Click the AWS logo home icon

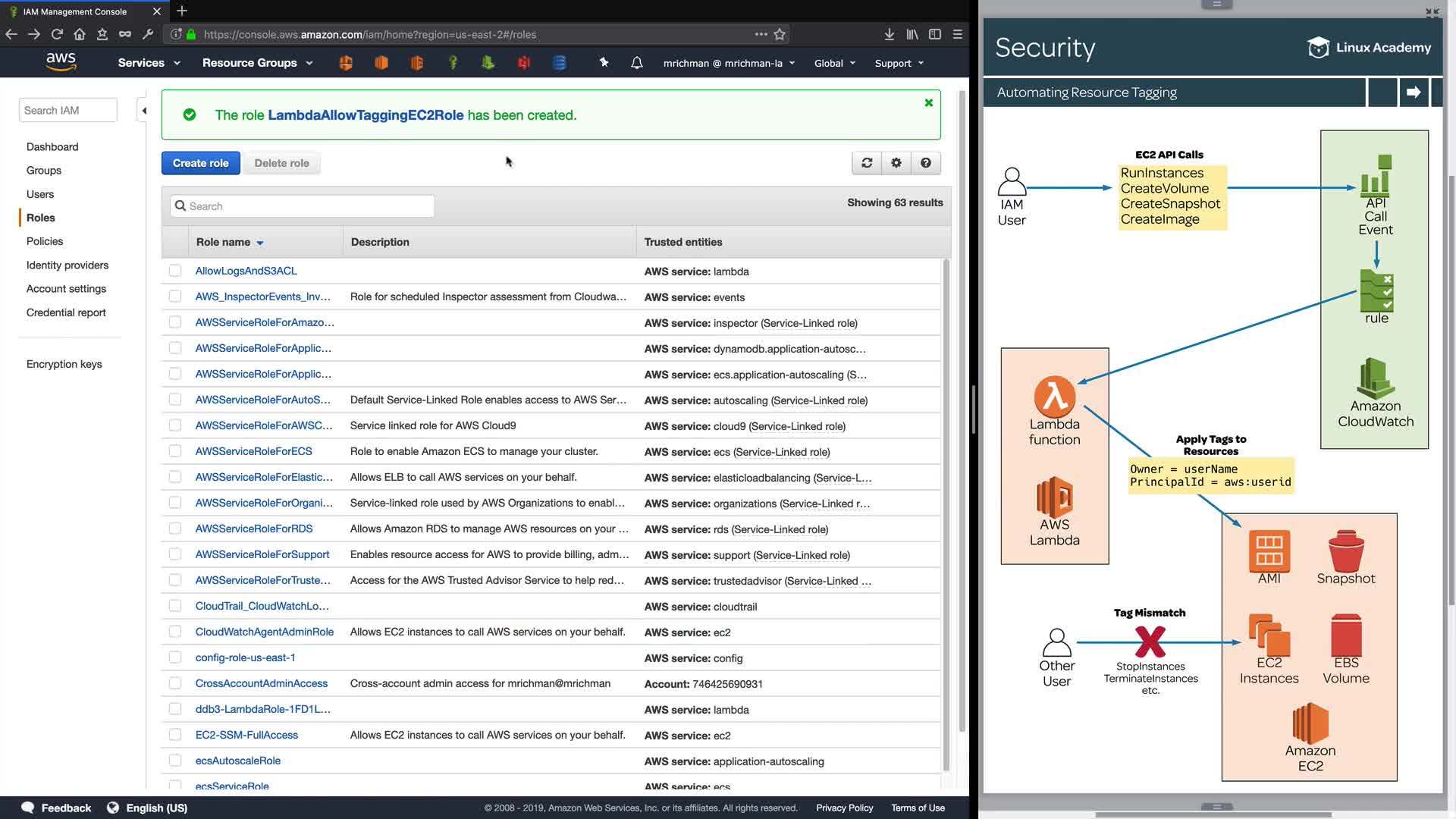61,62
